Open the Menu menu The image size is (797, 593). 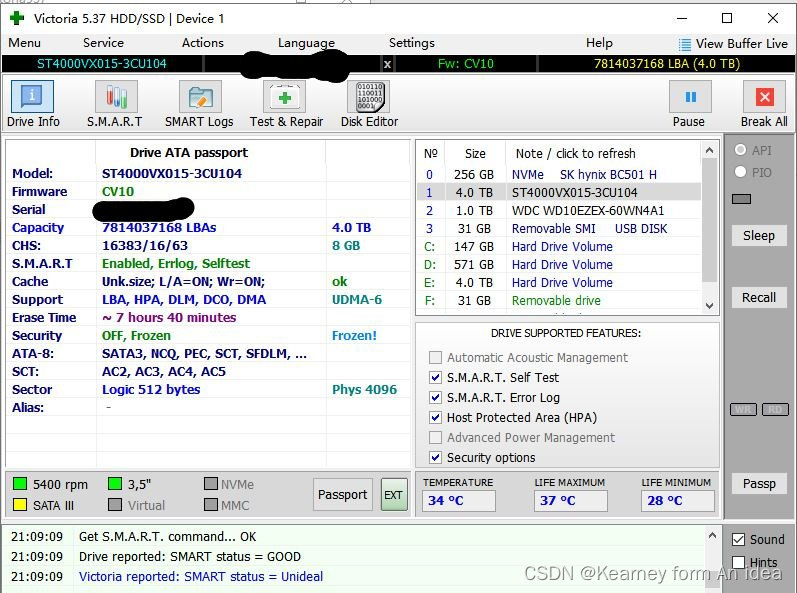point(24,43)
